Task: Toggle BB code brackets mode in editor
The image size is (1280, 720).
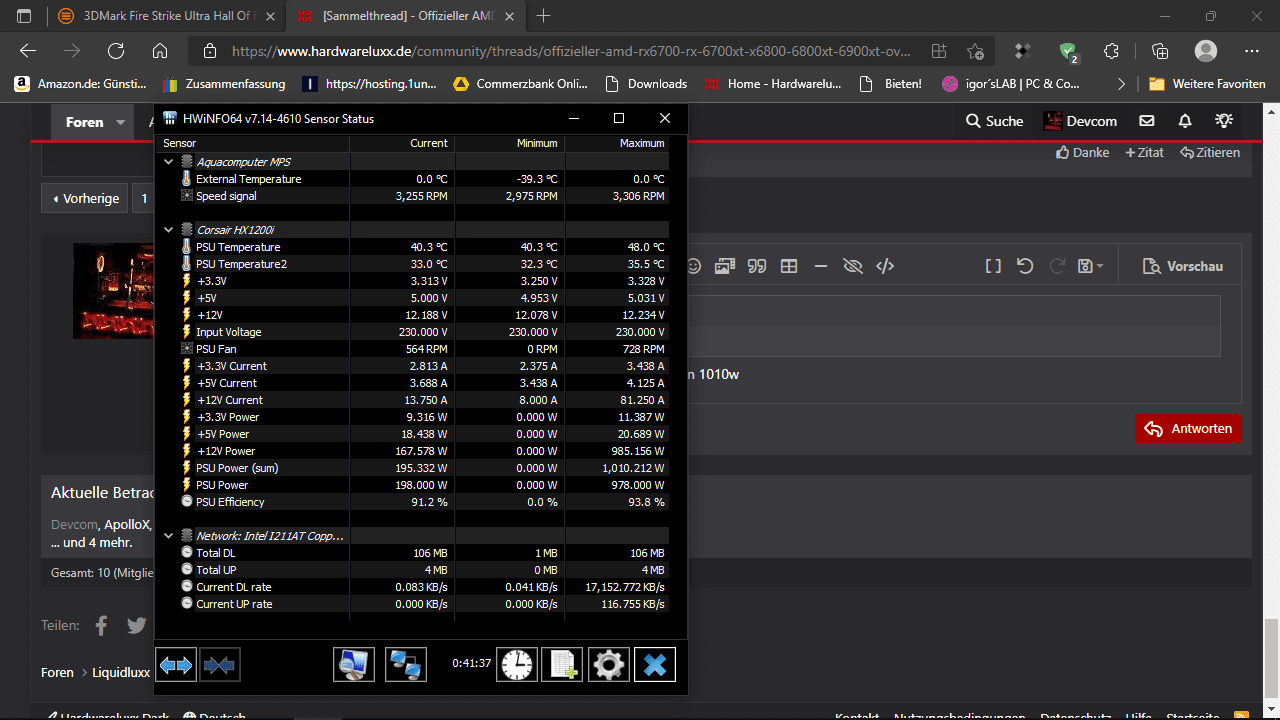Action: [993, 266]
